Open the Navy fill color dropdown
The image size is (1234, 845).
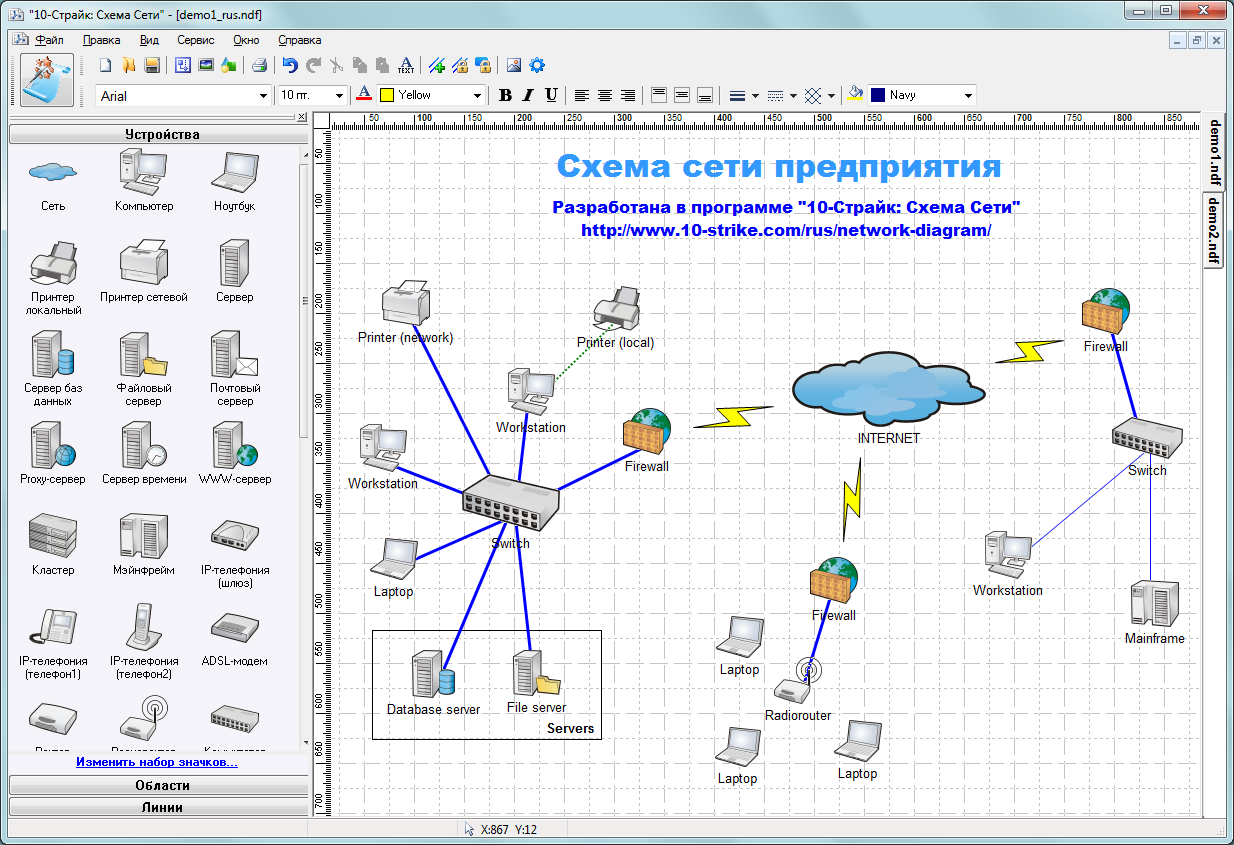(x=968, y=96)
